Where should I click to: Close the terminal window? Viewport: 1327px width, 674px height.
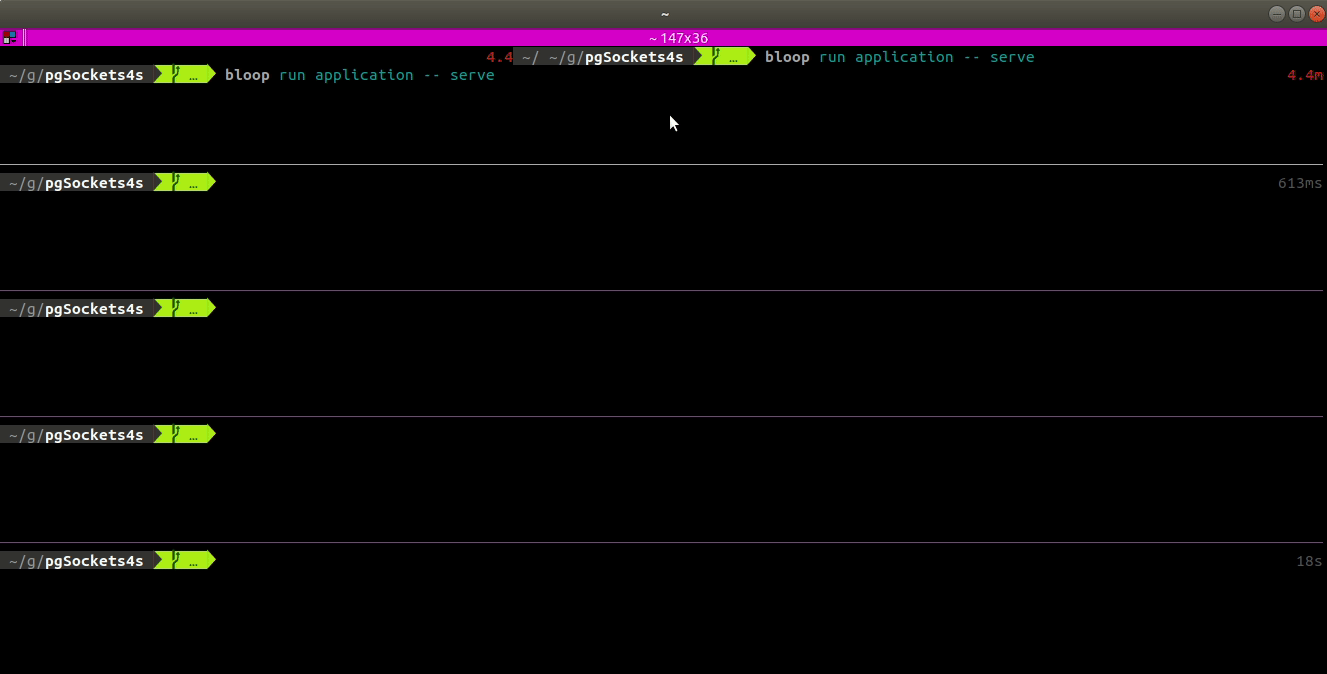click(x=1316, y=13)
